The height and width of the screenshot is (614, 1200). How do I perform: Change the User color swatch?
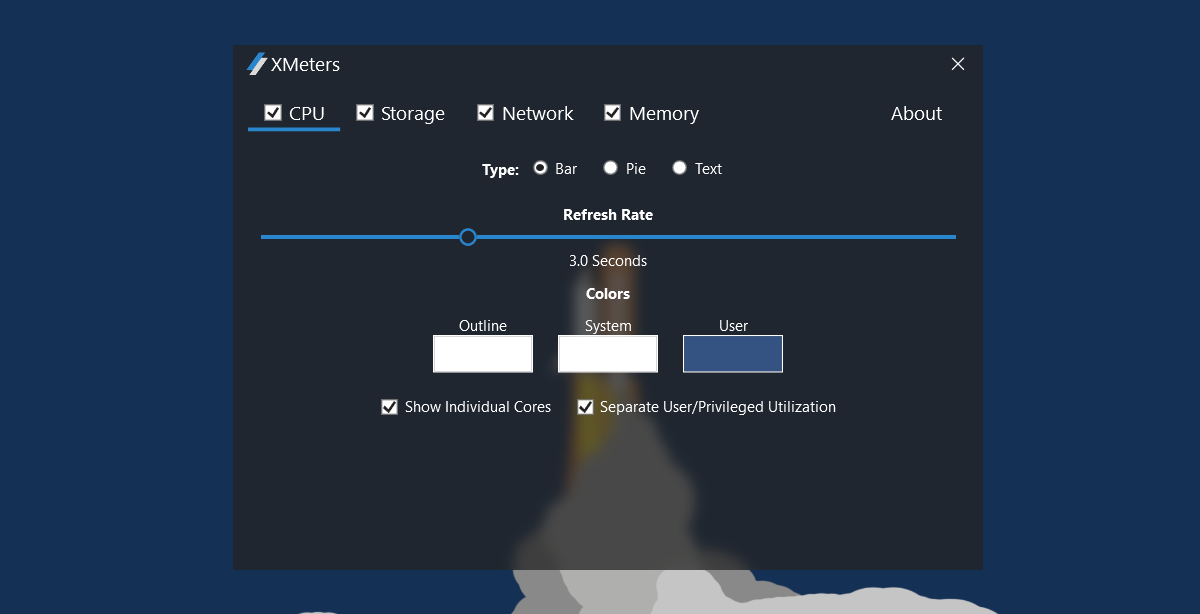[733, 354]
